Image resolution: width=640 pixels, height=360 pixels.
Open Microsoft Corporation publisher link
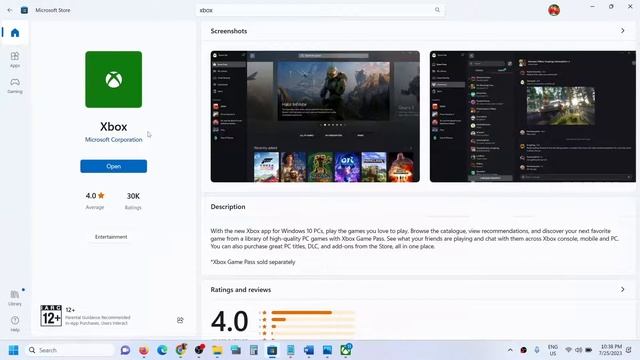[x=113, y=140]
